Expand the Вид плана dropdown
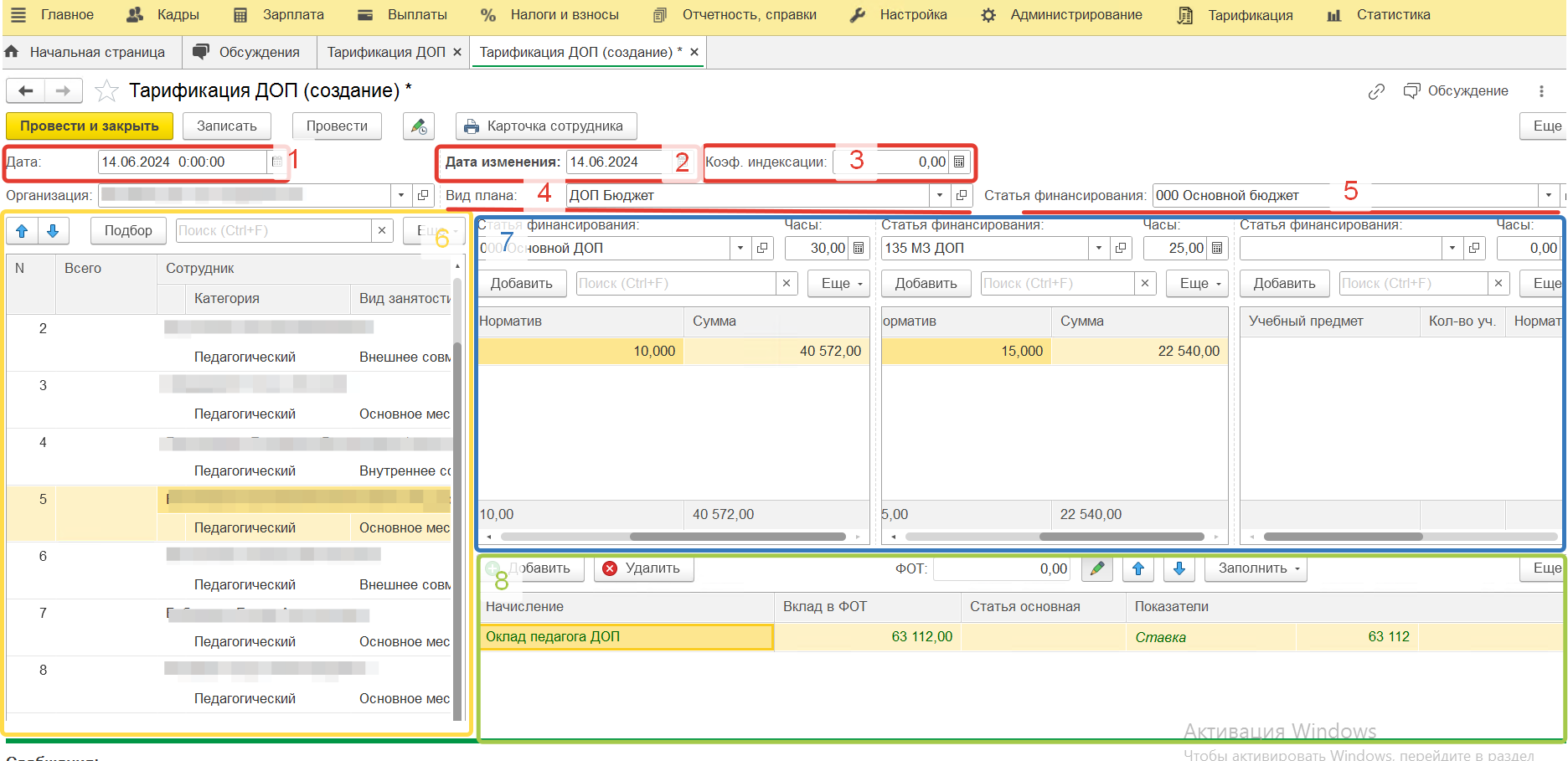The image size is (1568, 761). click(940, 195)
